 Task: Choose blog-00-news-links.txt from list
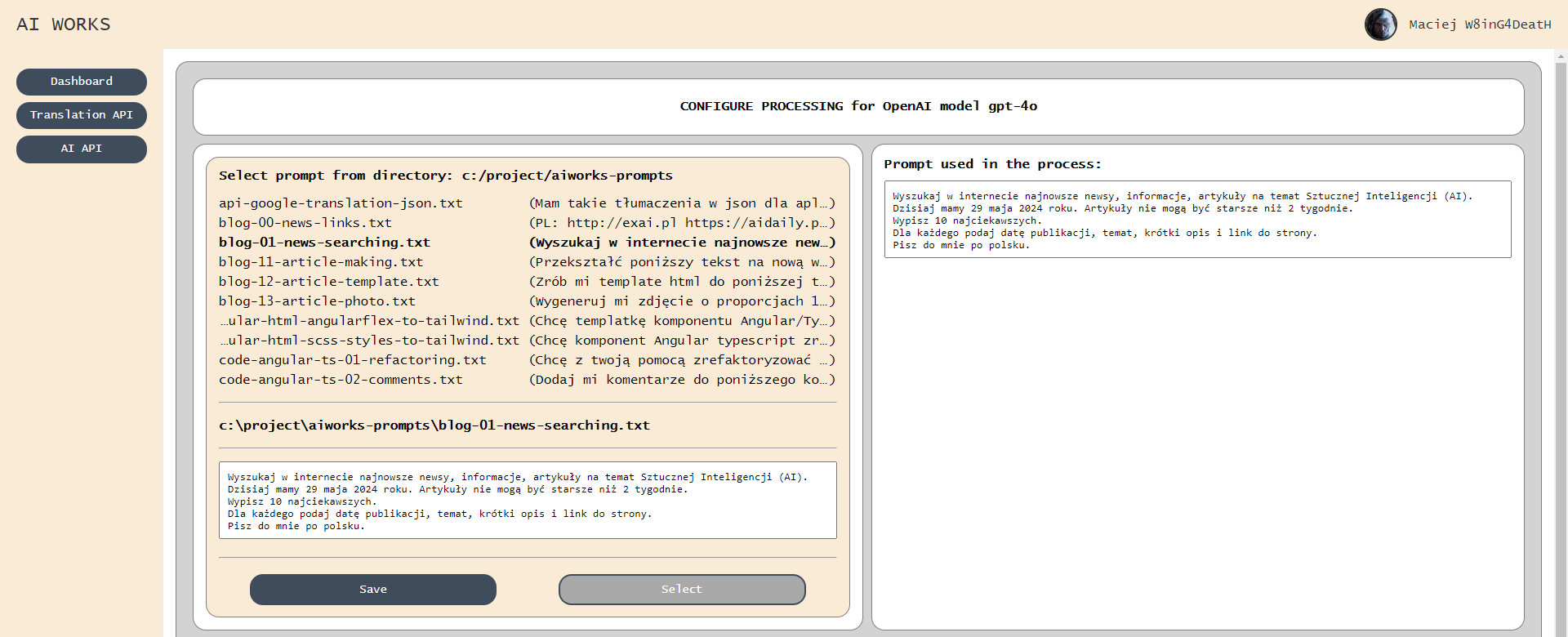(305, 223)
